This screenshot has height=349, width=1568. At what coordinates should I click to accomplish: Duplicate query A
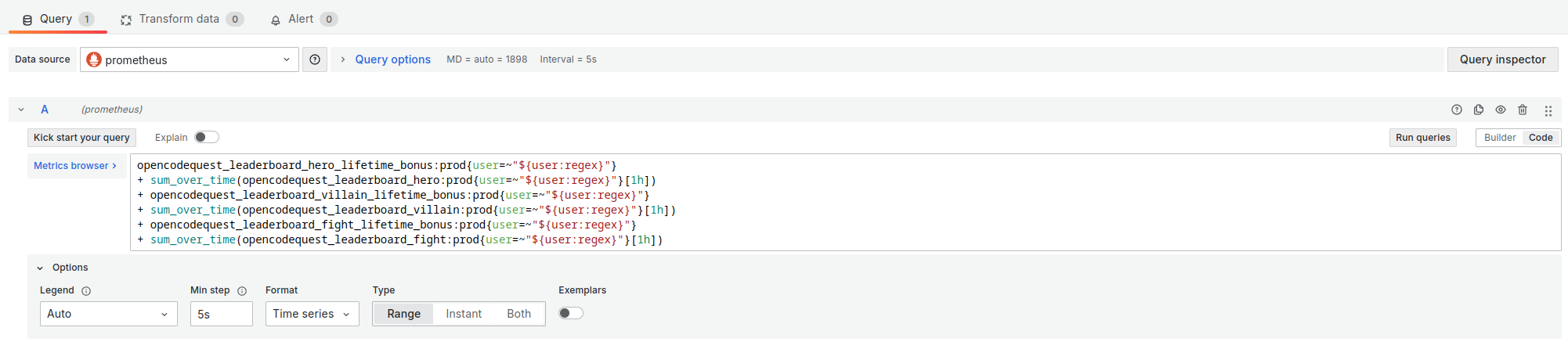coord(1479,110)
